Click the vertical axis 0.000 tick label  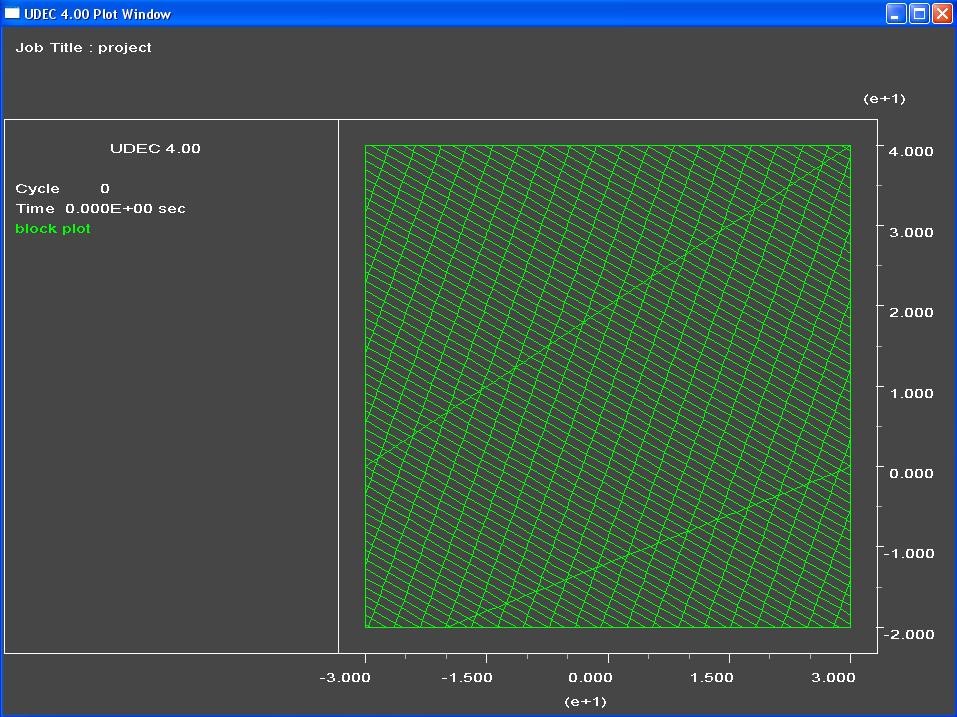[x=911, y=474]
